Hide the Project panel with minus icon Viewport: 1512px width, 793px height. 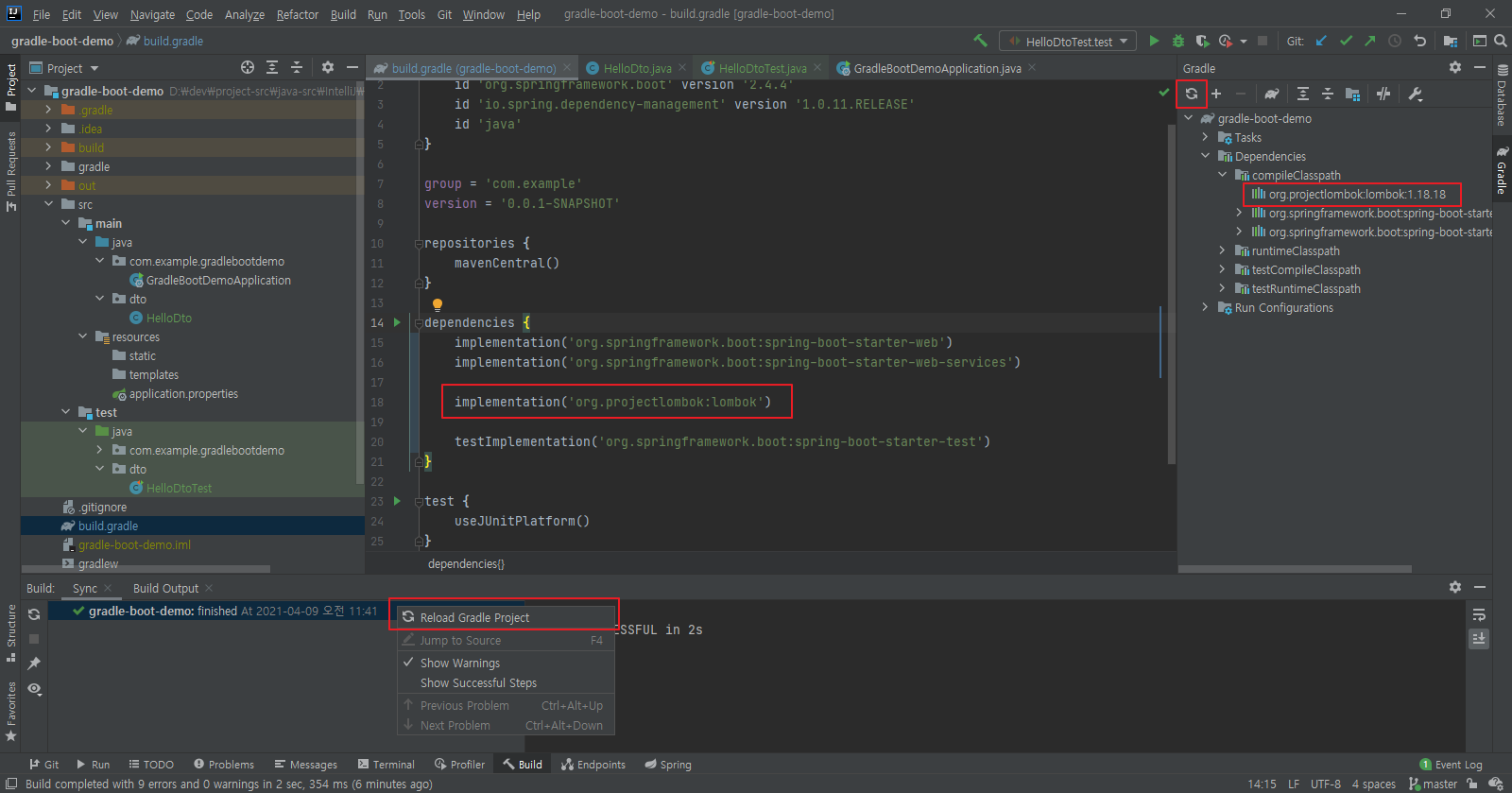[352, 67]
